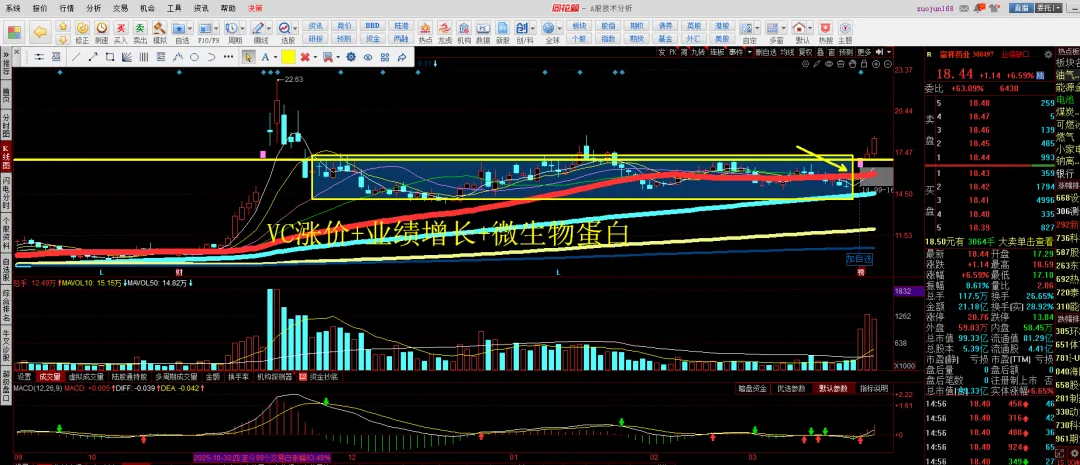Expand the 事件 events dropdown arrow
This screenshot has width=1080, height=465.
click(x=750, y=52)
